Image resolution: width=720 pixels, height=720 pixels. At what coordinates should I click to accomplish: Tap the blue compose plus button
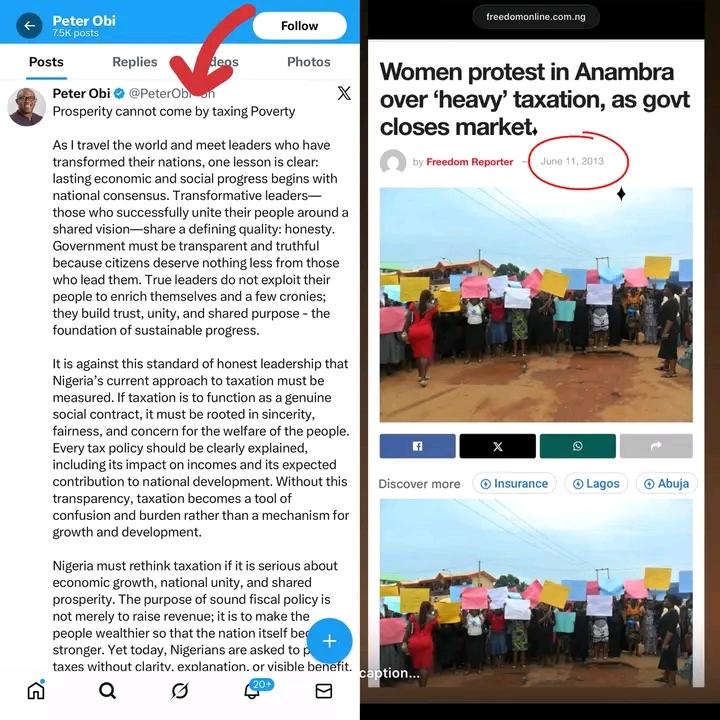(330, 641)
